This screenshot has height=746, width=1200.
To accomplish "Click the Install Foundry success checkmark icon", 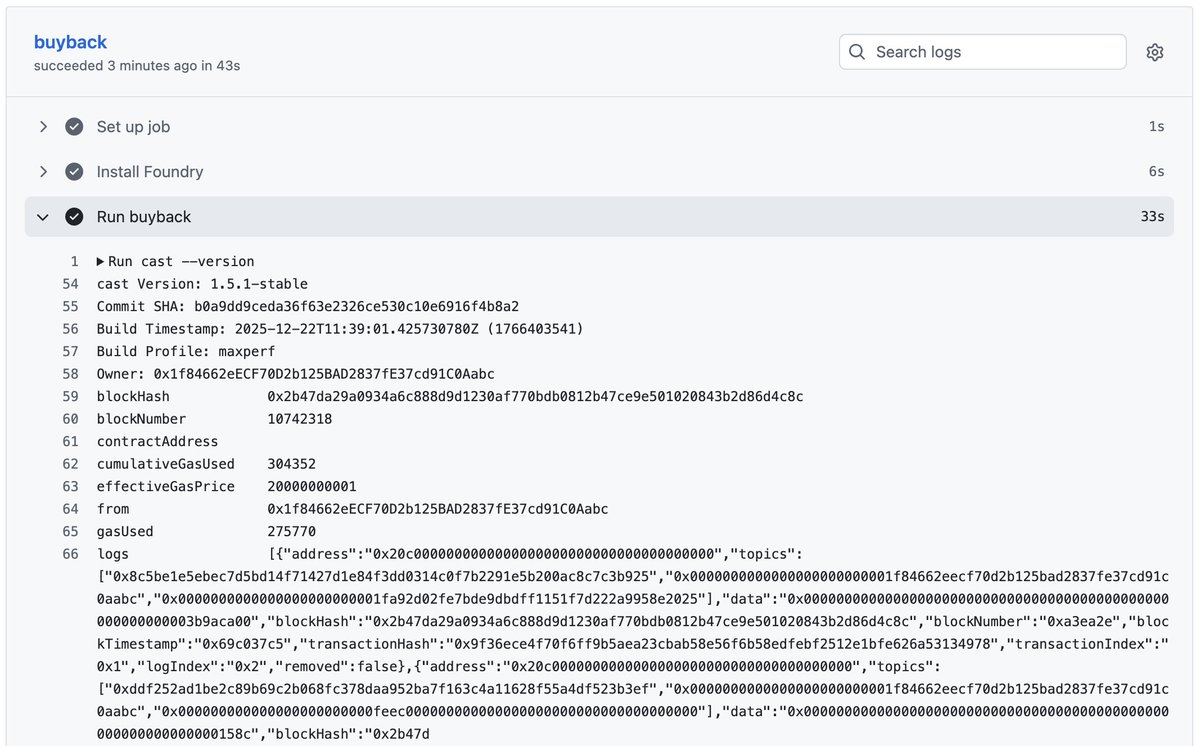I will (x=74, y=172).
